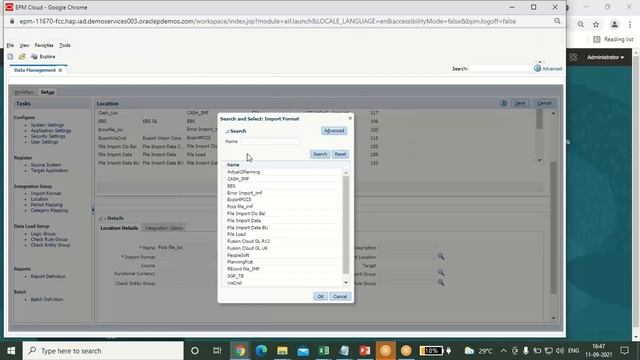Click the New document icon in toolbar
The height and width of the screenshot is (360, 640).
10,56
